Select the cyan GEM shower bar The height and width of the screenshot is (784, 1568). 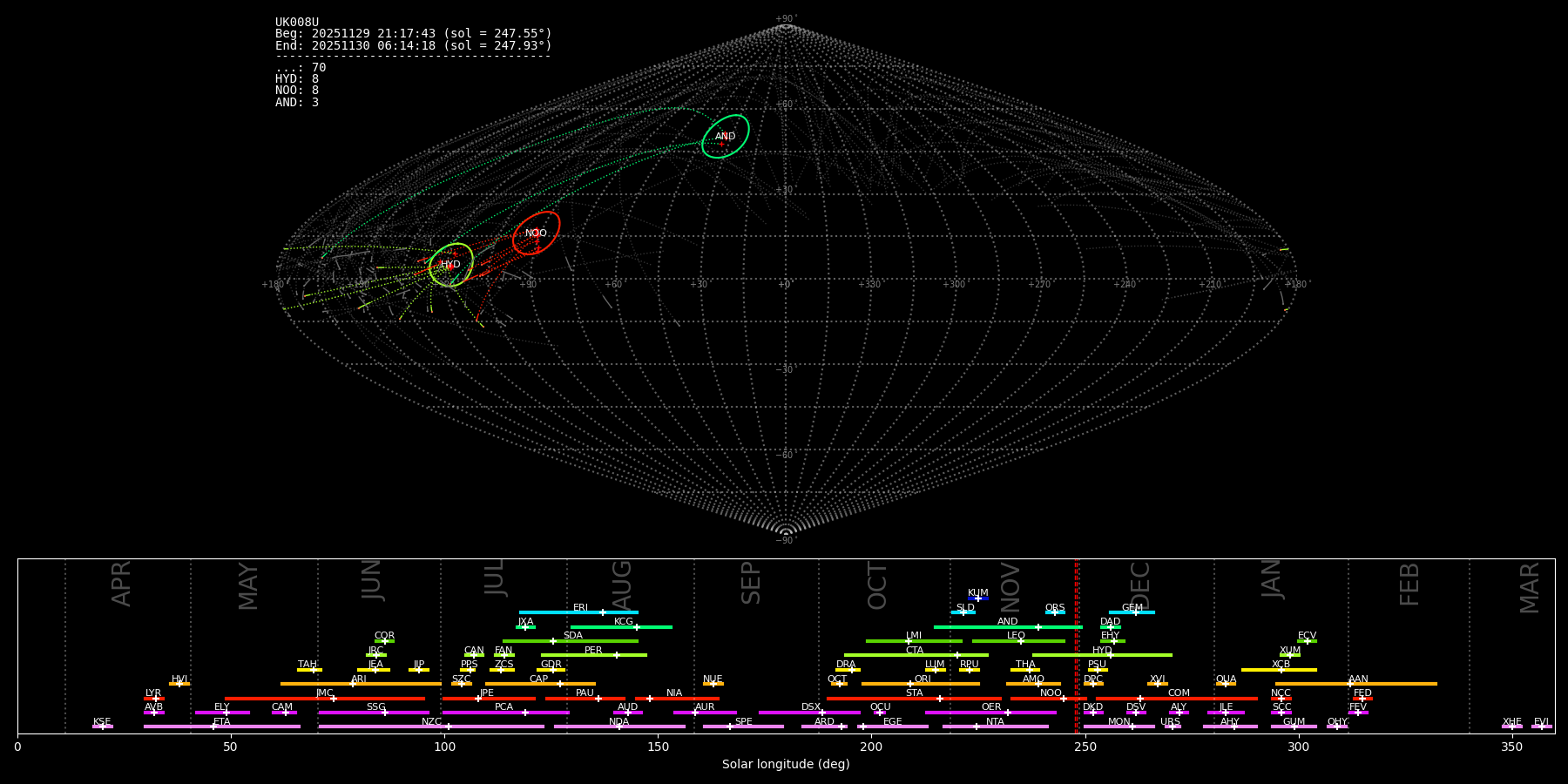(1132, 612)
